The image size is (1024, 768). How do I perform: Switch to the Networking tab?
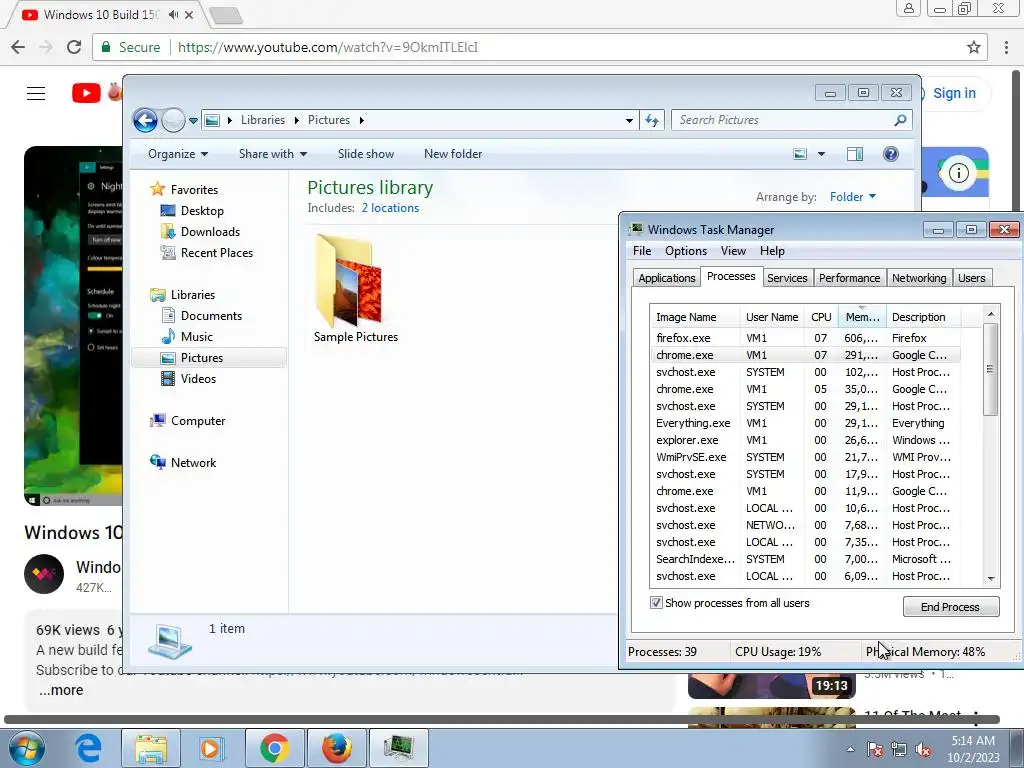tap(919, 278)
